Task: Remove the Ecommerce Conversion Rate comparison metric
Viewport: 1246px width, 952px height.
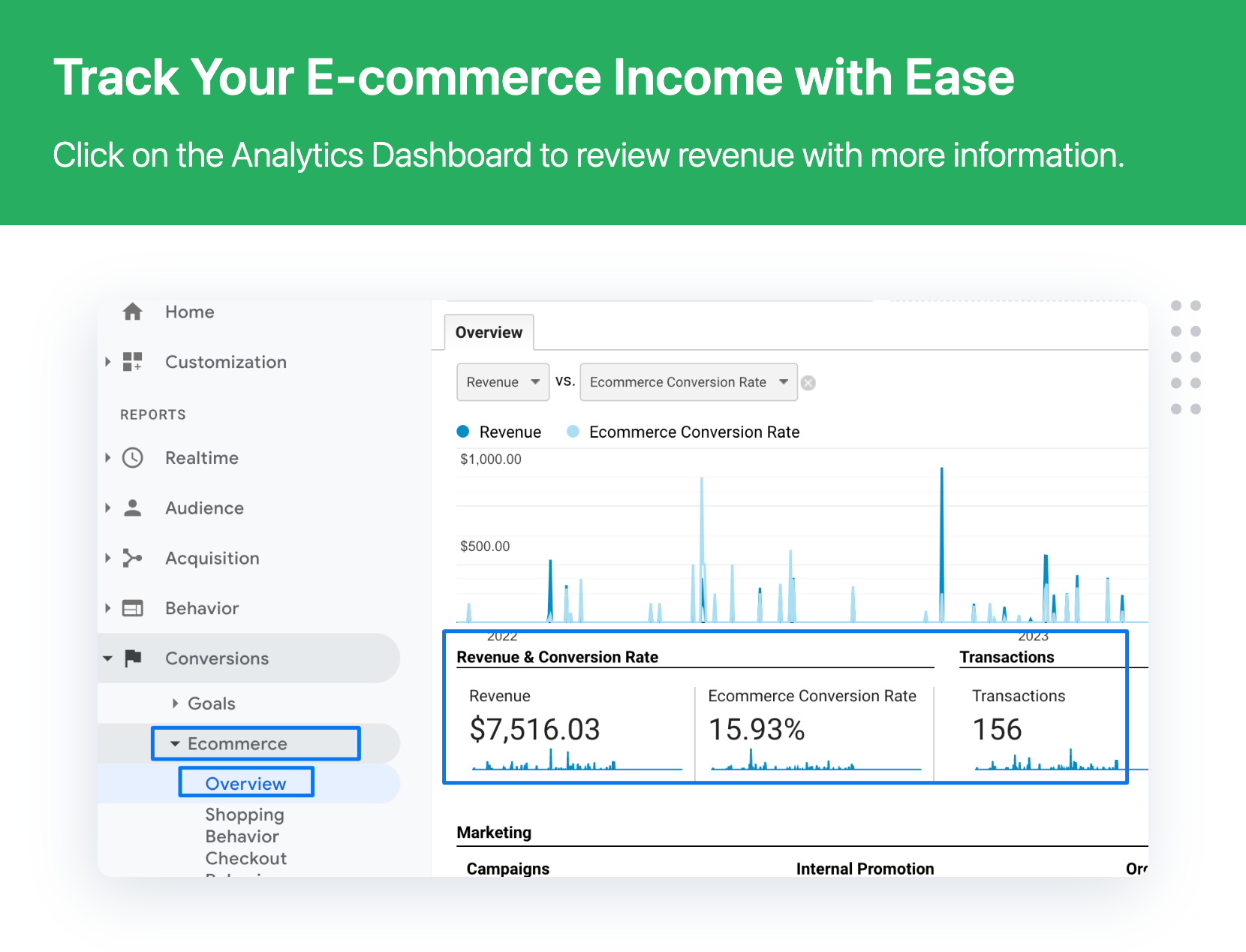Action: 808,383
